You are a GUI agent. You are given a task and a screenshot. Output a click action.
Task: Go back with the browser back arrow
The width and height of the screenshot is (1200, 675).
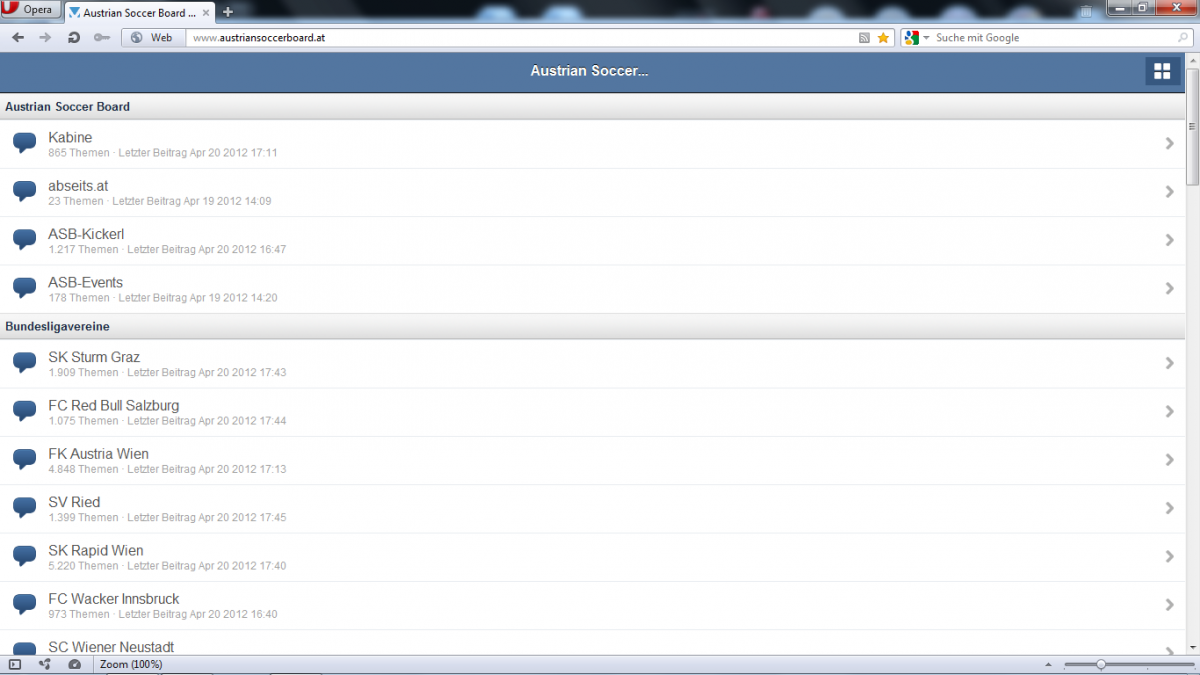click(18, 38)
